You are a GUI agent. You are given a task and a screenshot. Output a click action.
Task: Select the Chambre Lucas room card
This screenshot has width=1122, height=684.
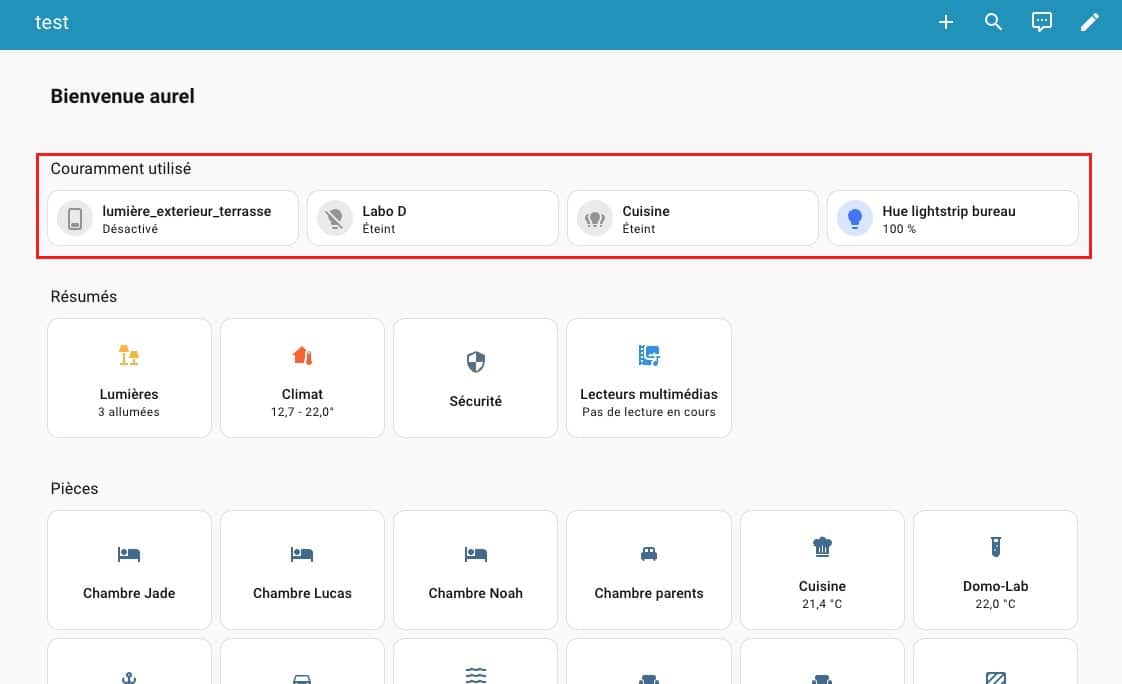click(x=302, y=570)
